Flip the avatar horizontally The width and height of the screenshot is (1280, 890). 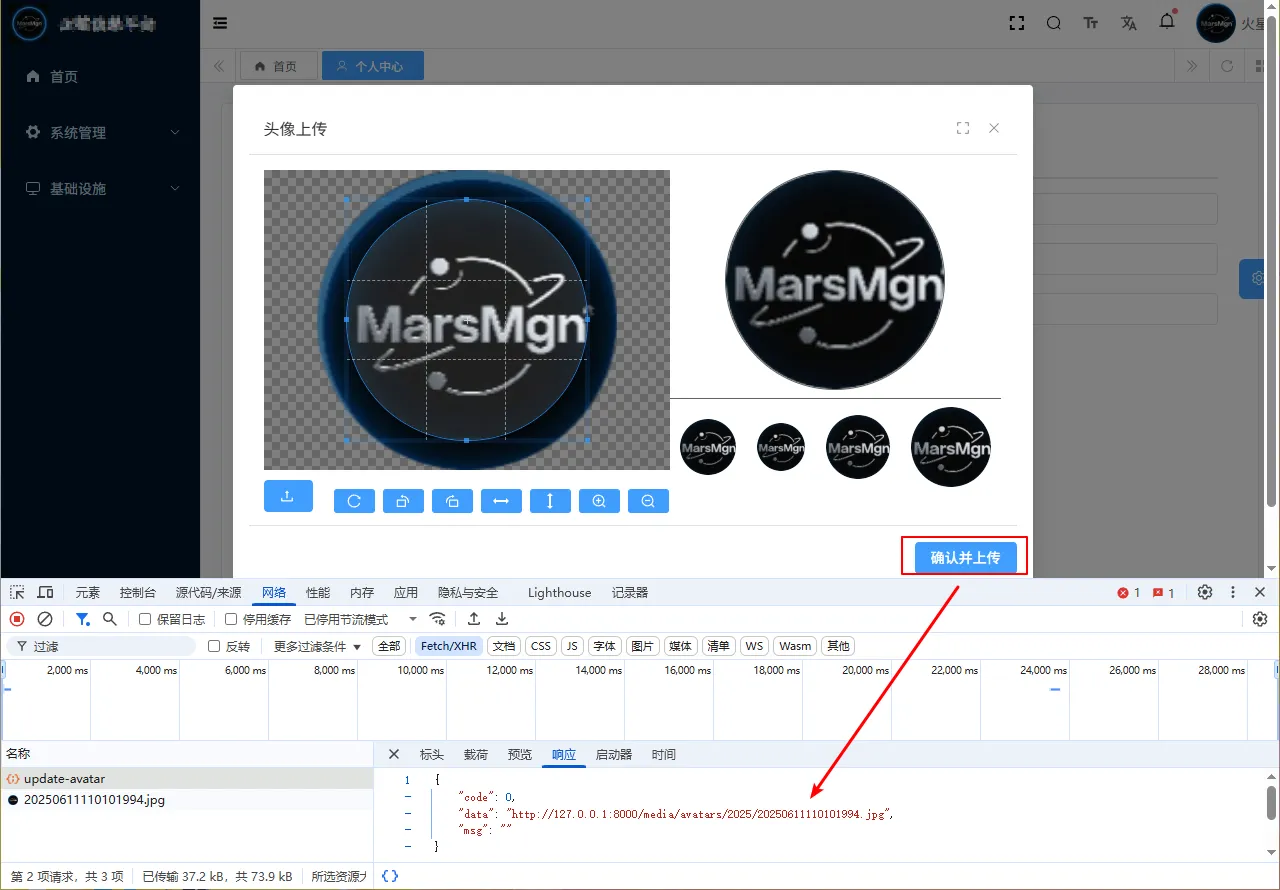pyautogui.click(x=501, y=501)
